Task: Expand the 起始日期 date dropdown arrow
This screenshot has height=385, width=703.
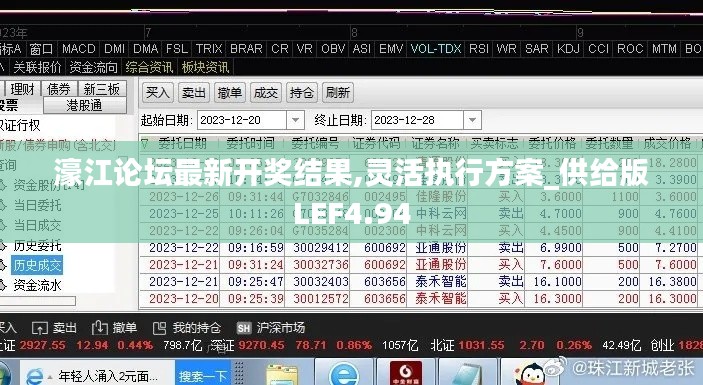Action: pos(295,120)
